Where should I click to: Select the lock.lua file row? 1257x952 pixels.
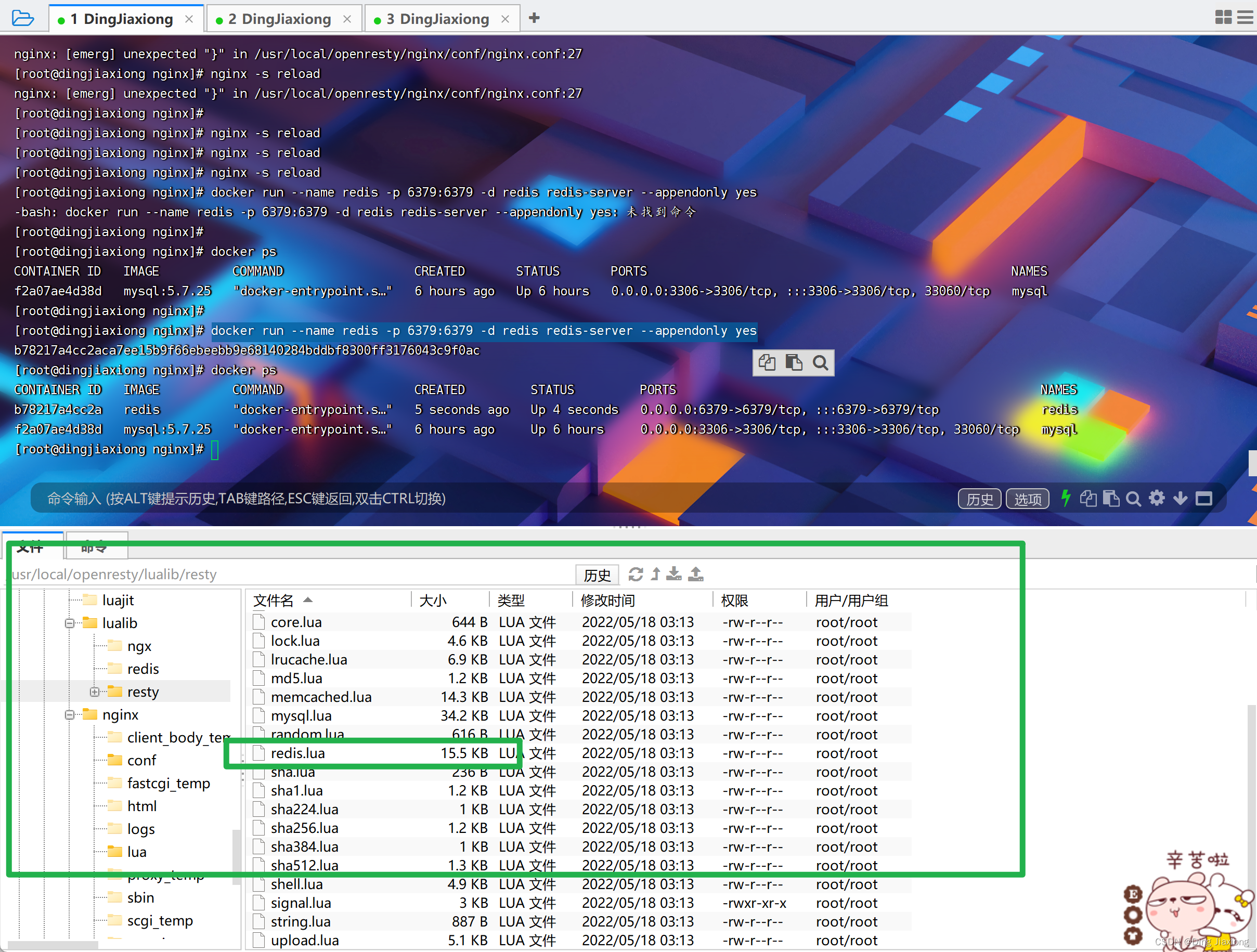pyautogui.click(x=580, y=641)
